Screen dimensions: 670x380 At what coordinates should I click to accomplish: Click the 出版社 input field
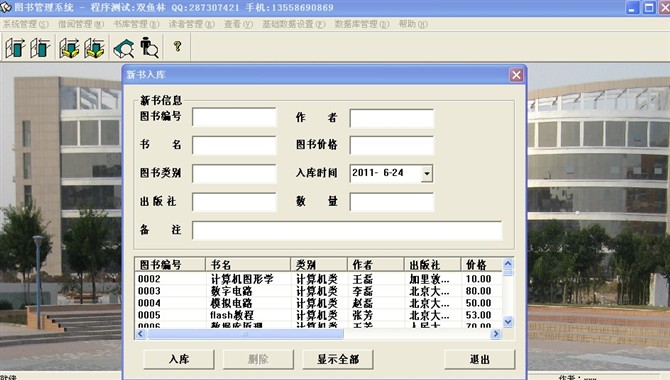pos(234,202)
